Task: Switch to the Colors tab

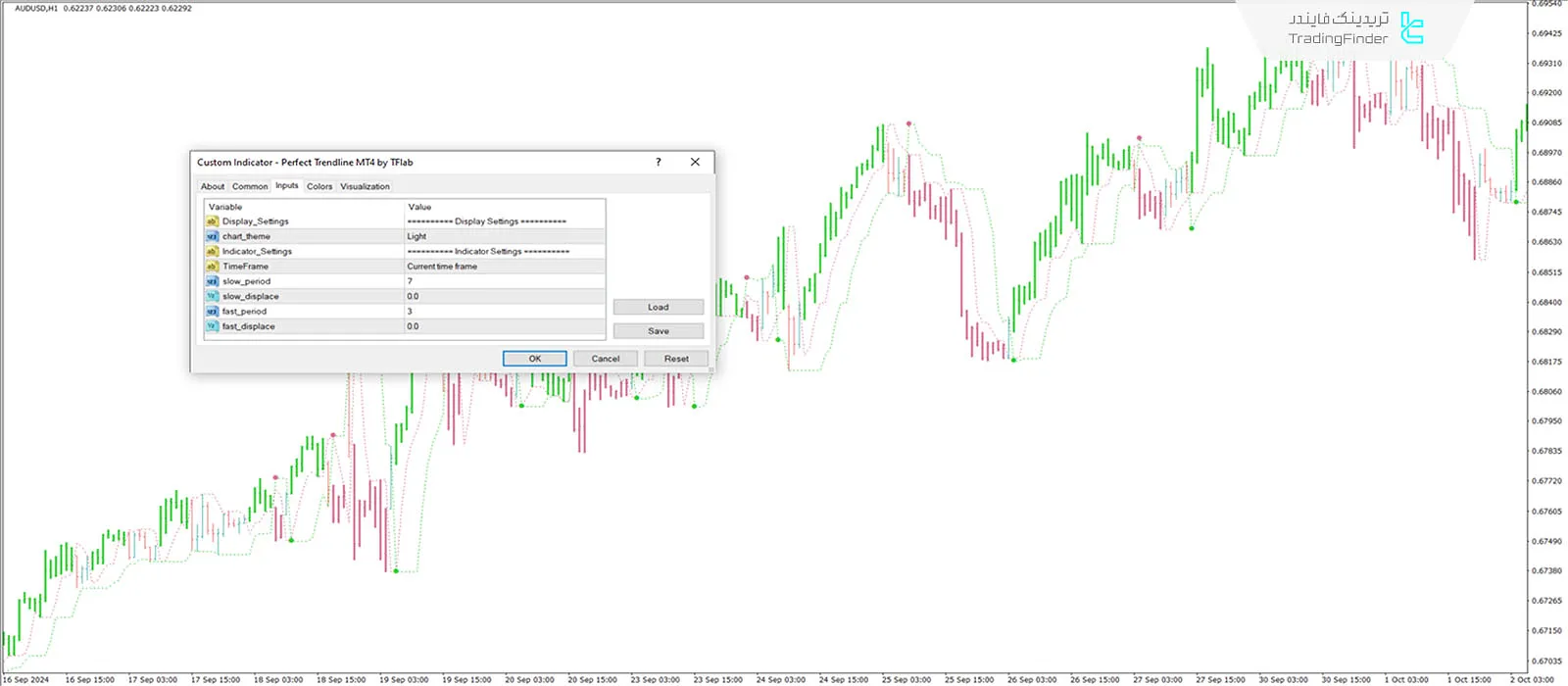Action: pos(319,186)
